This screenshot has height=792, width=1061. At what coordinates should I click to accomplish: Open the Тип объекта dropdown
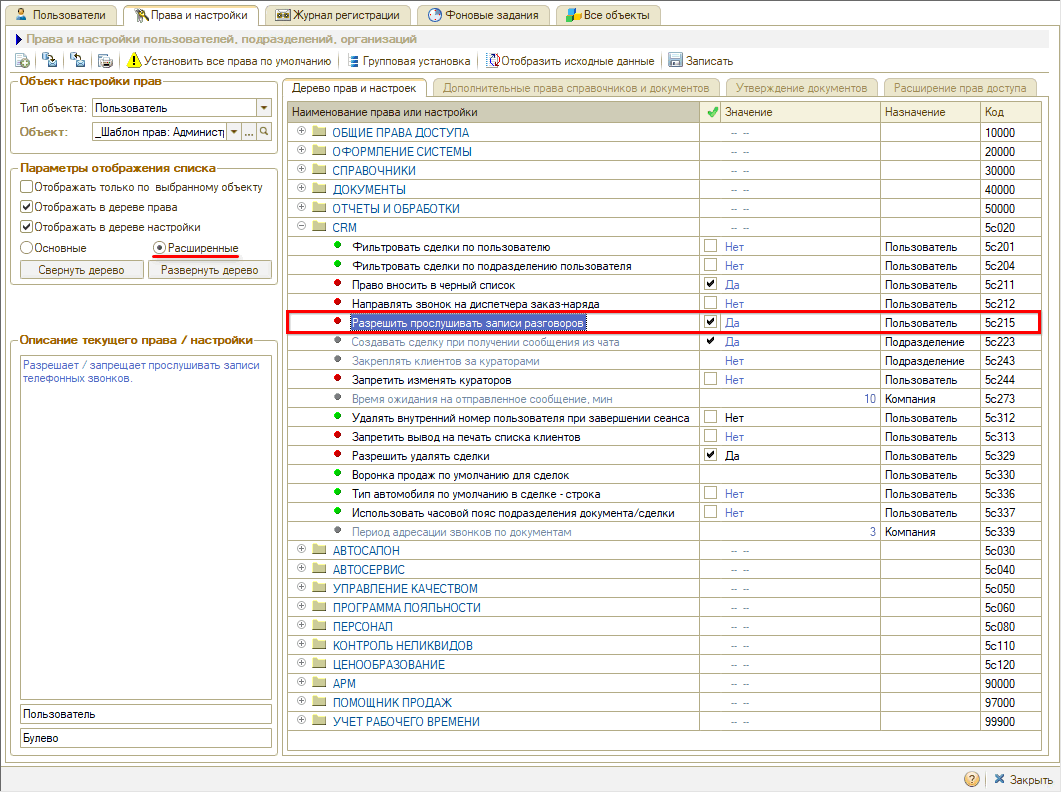point(264,108)
